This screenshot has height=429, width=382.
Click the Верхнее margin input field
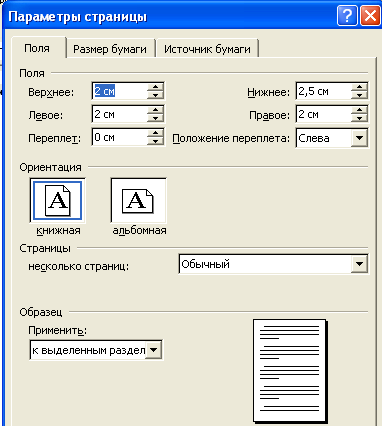tap(119, 91)
